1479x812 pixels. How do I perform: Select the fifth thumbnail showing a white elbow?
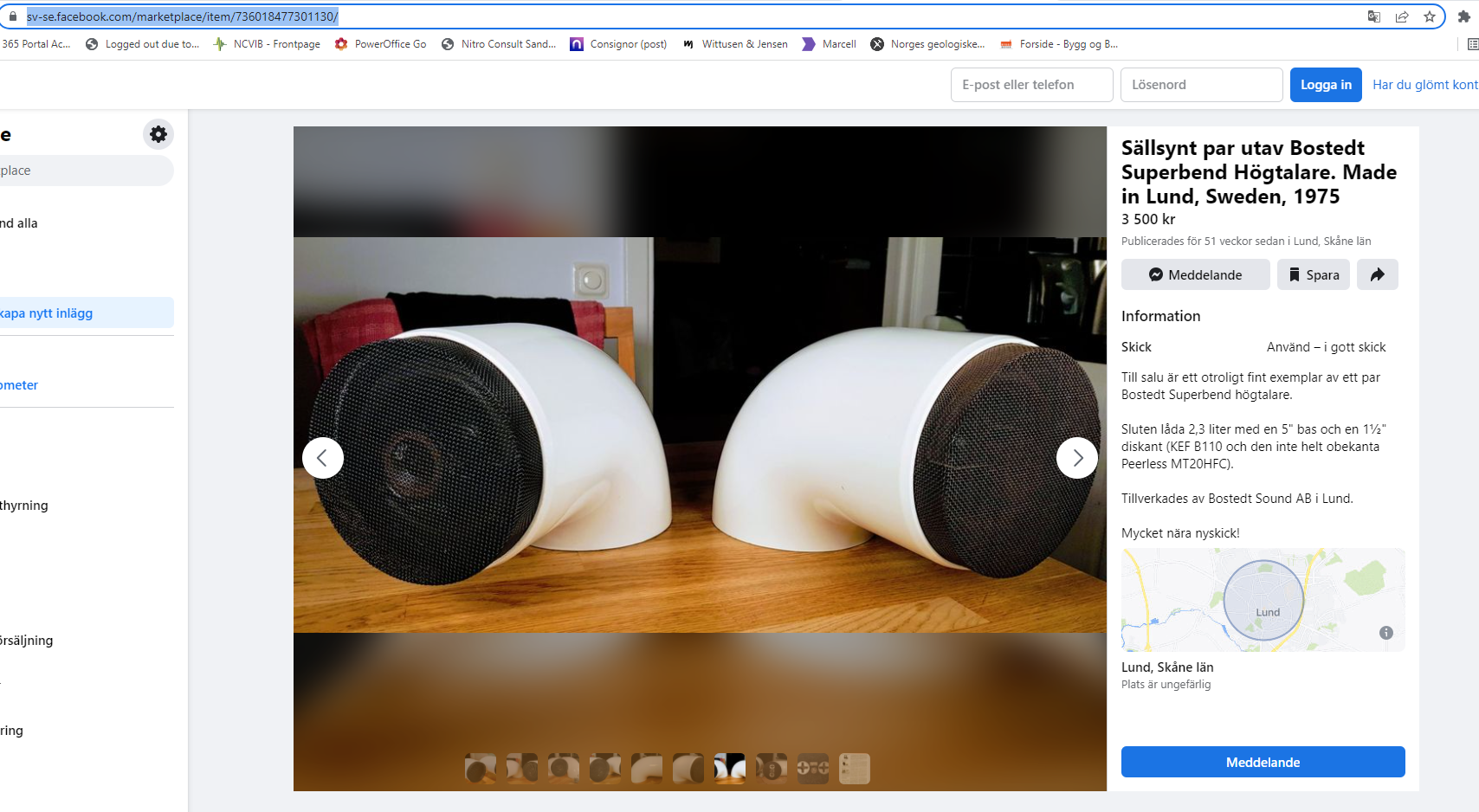[647, 768]
